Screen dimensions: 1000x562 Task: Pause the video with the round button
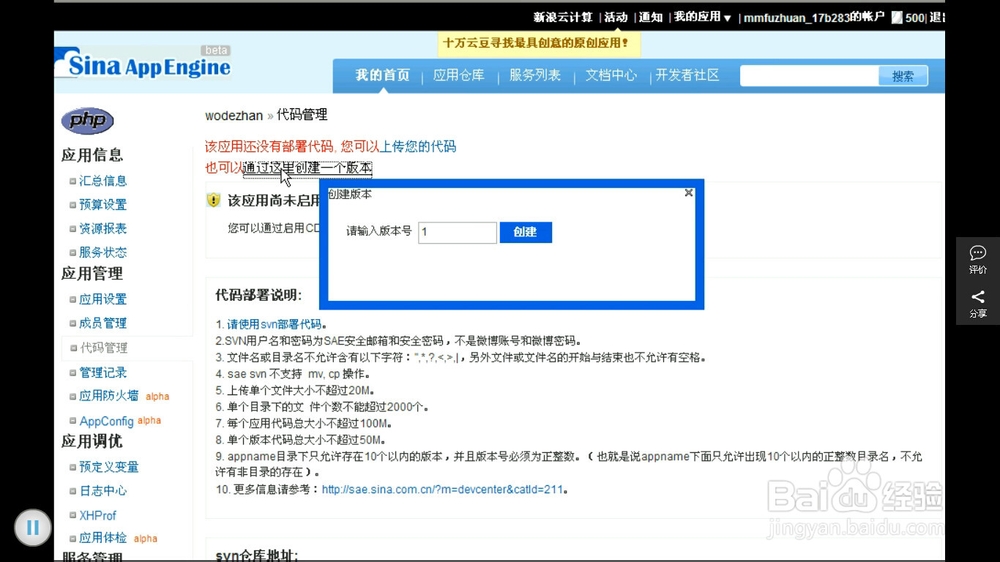(33, 528)
